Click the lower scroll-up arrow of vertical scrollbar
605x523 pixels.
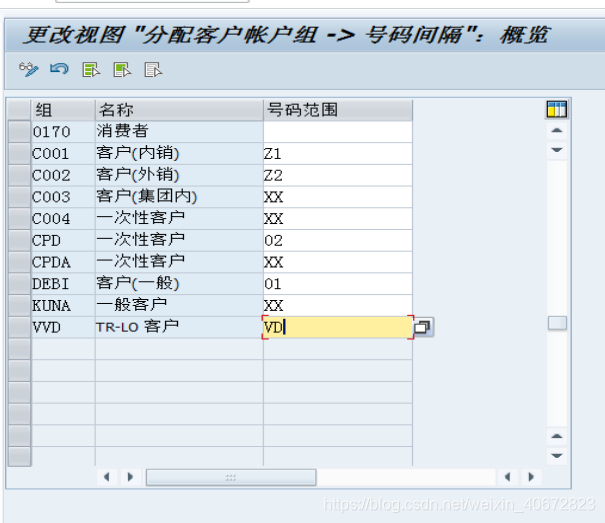(557, 436)
